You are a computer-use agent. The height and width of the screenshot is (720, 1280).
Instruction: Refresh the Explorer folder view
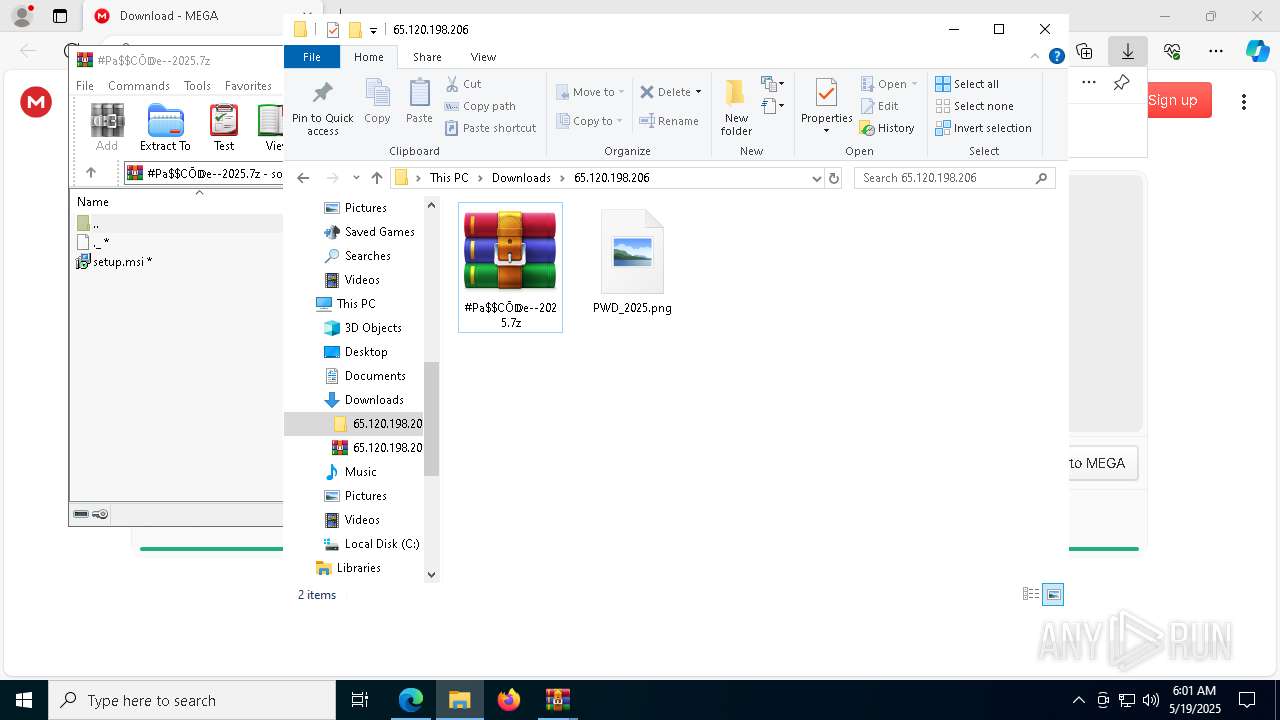(x=834, y=178)
